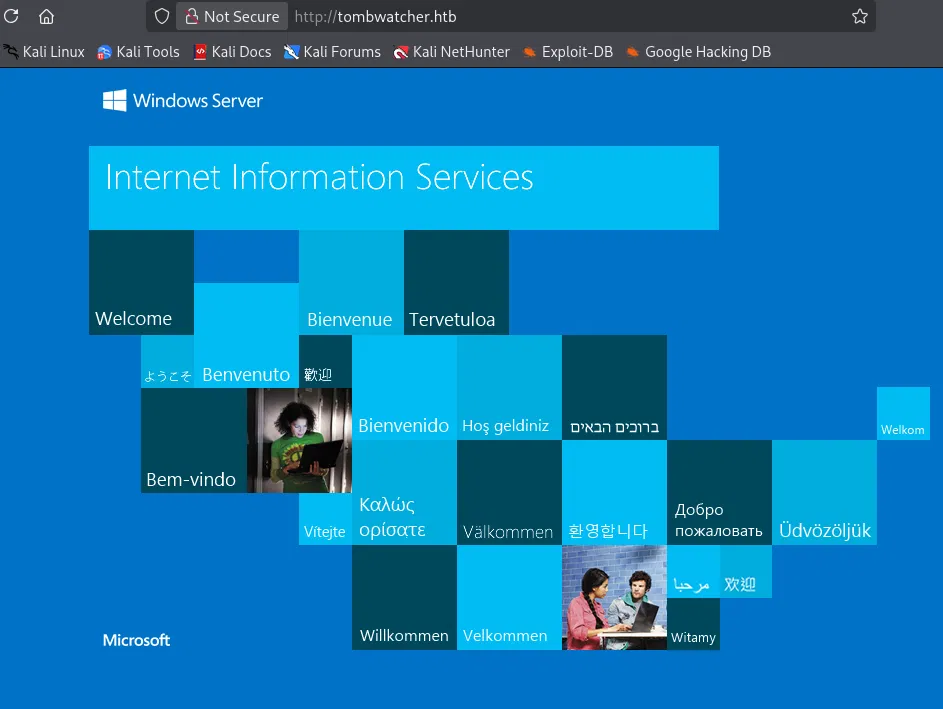Click the Welkom tile
The width and height of the screenshot is (943, 709).
point(903,414)
